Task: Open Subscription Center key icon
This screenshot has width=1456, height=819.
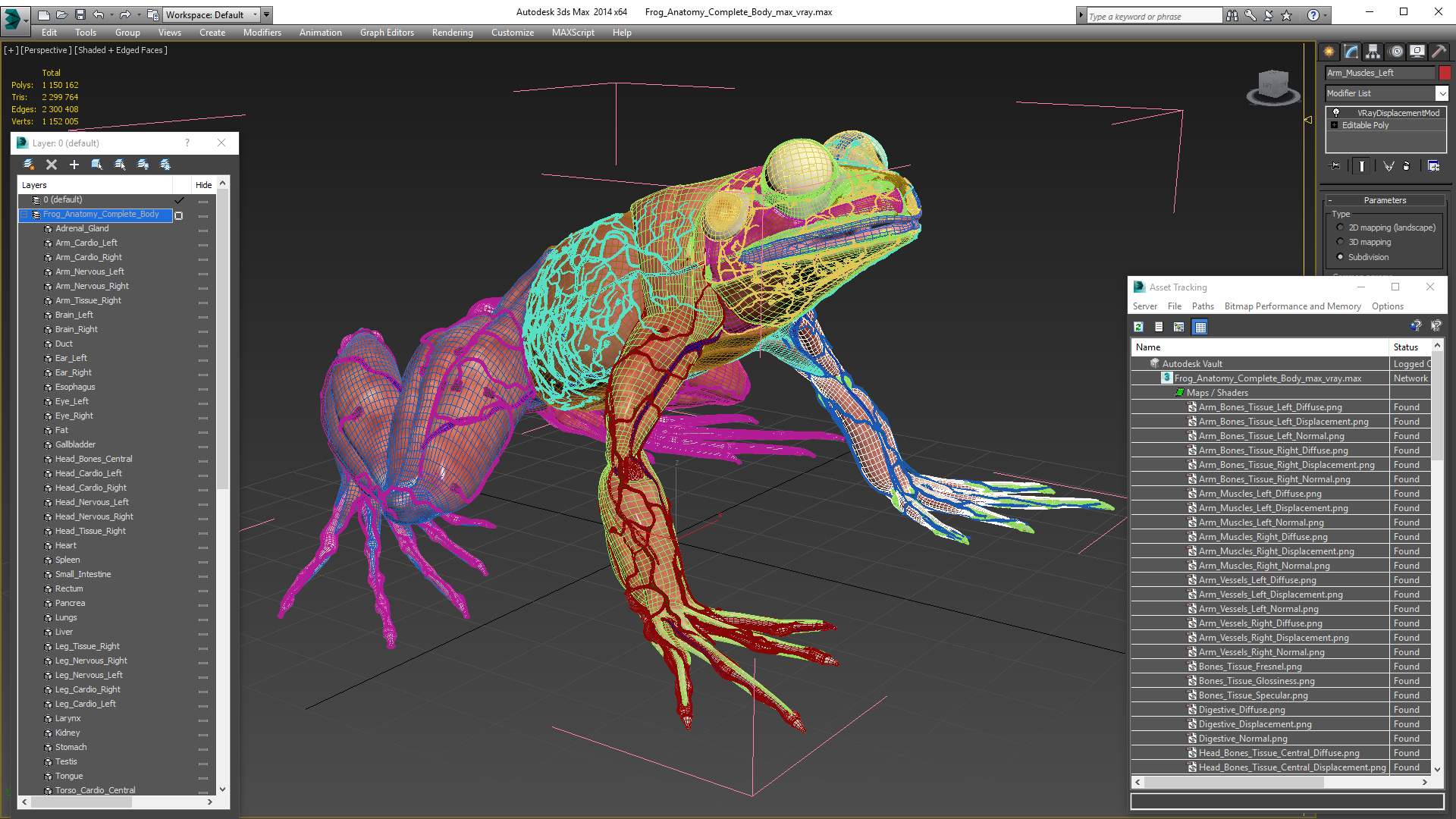Action: point(1250,15)
